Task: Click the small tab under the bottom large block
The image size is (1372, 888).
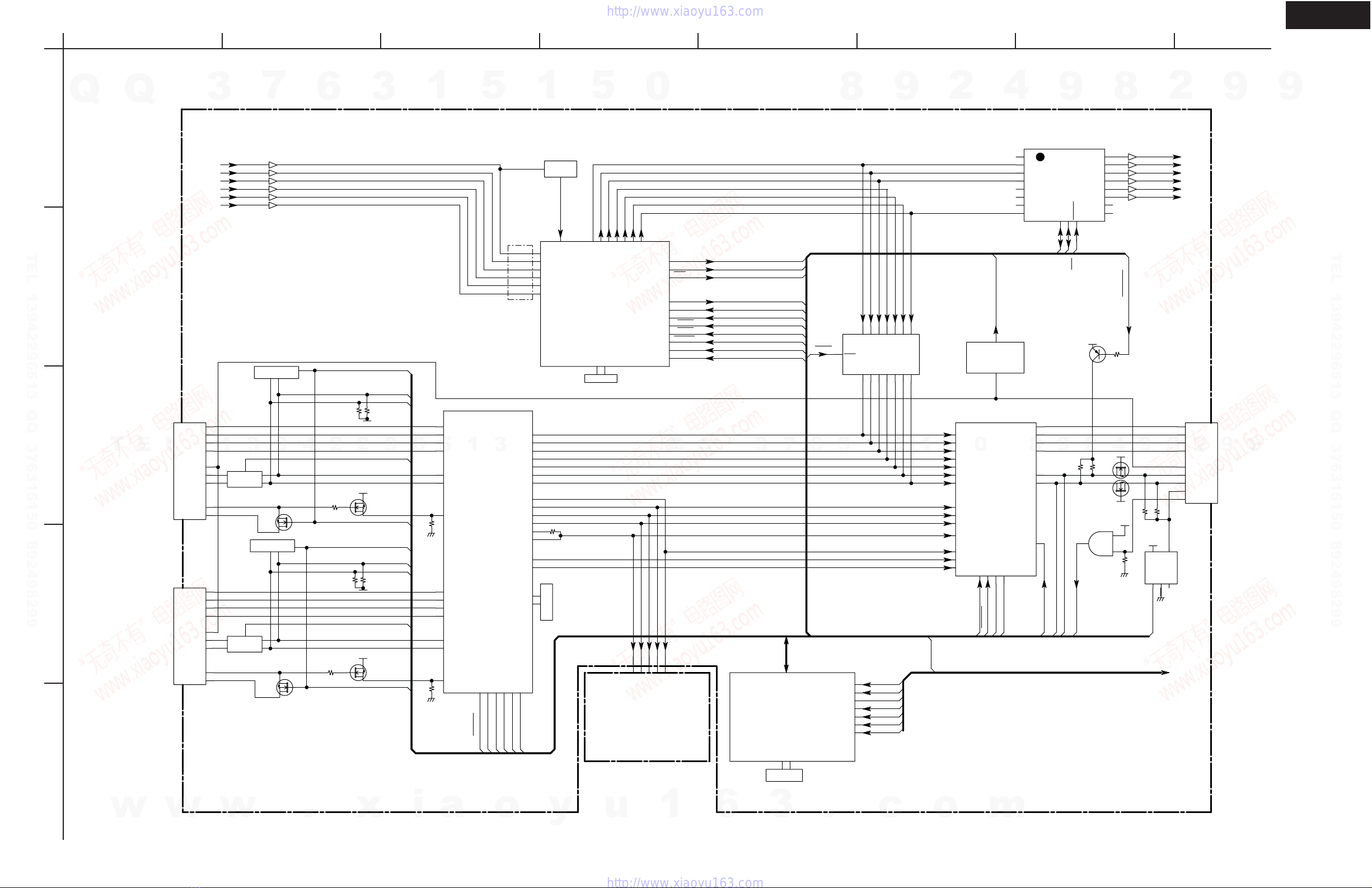Action: pyautogui.click(x=784, y=776)
